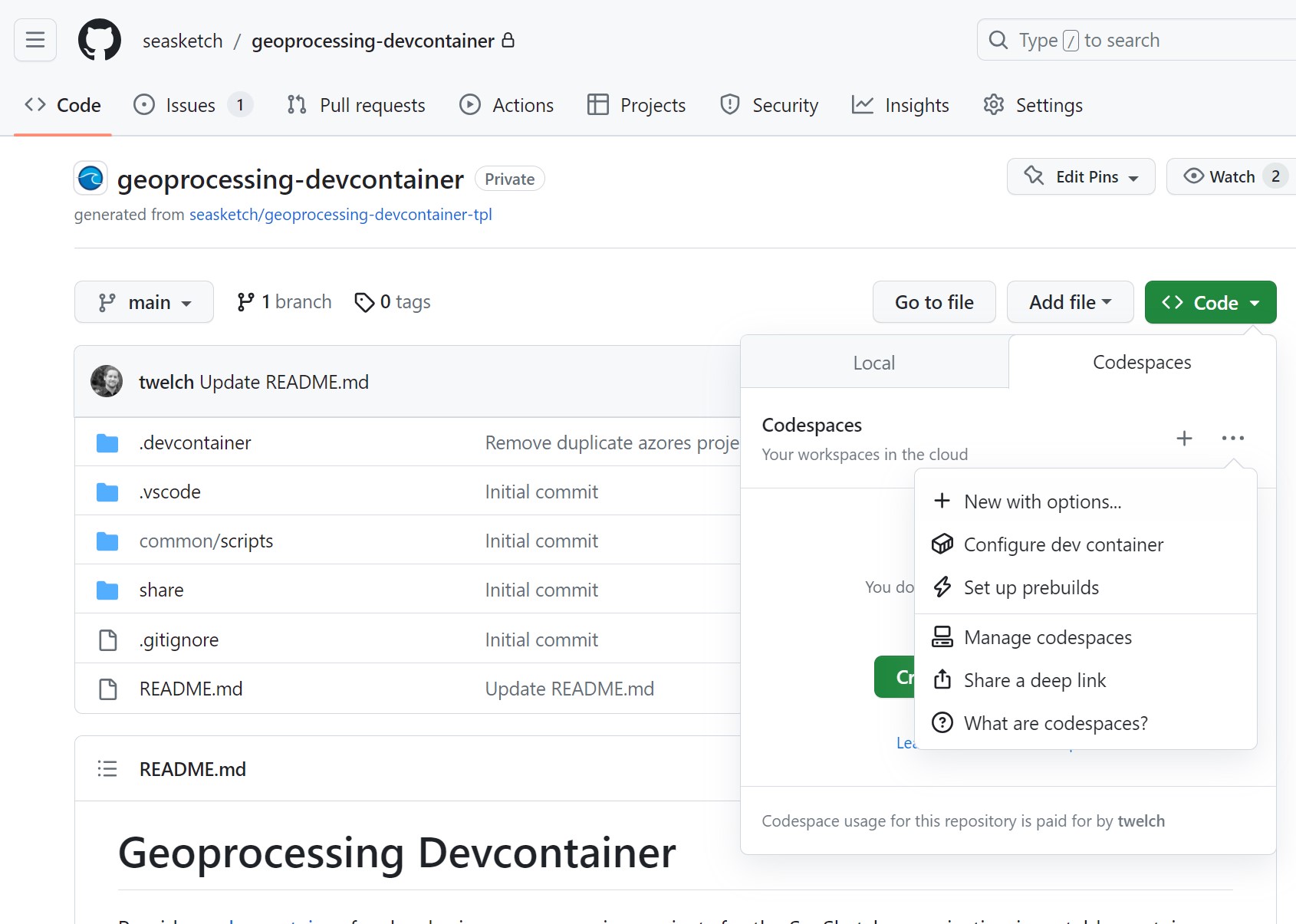Click the search magnifier icon

pos(998,40)
